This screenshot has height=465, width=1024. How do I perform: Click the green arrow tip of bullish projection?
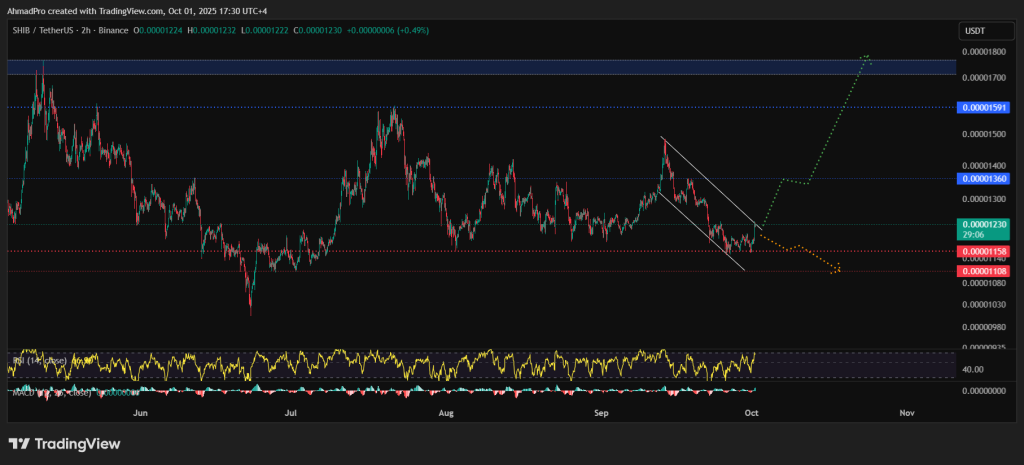[867, 56]
